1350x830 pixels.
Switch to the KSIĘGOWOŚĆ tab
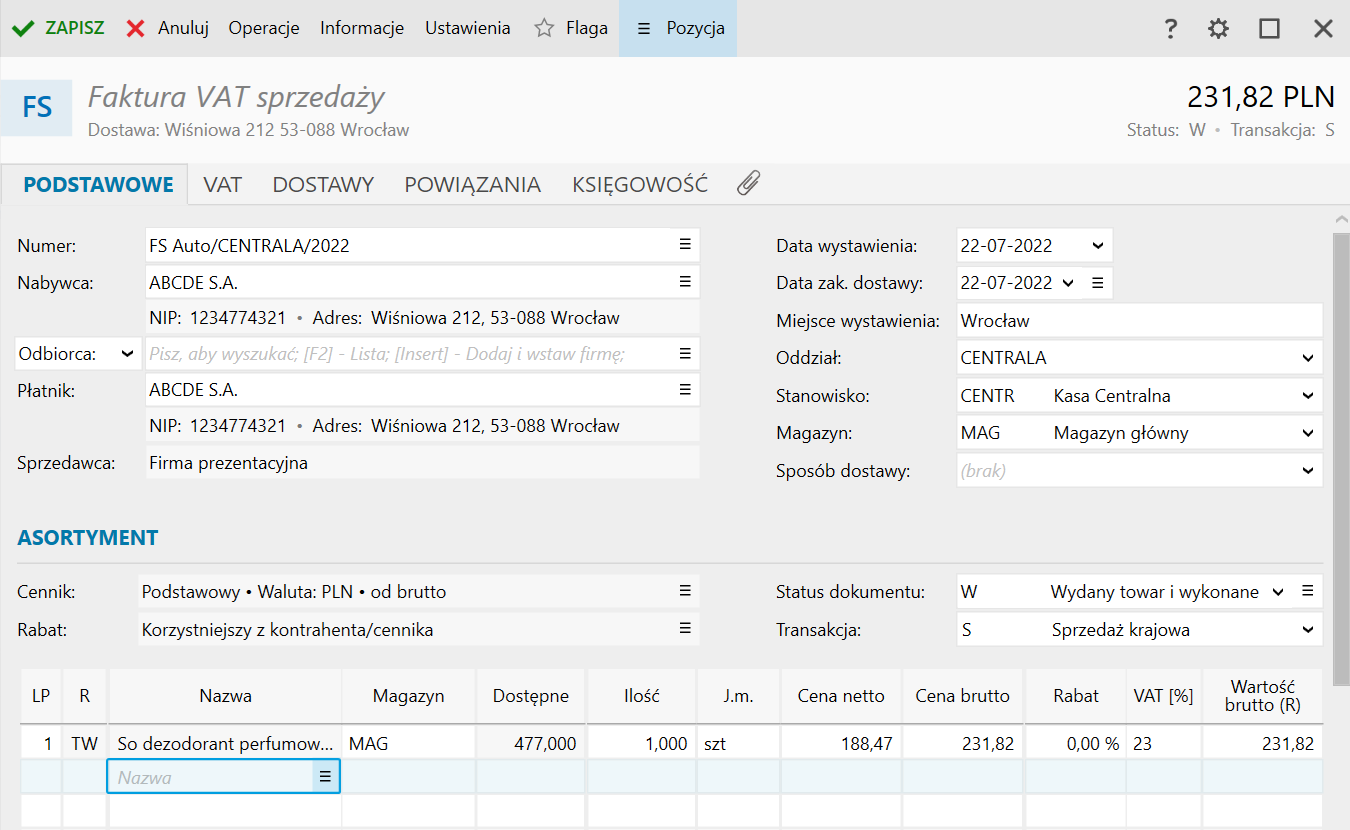640,184
